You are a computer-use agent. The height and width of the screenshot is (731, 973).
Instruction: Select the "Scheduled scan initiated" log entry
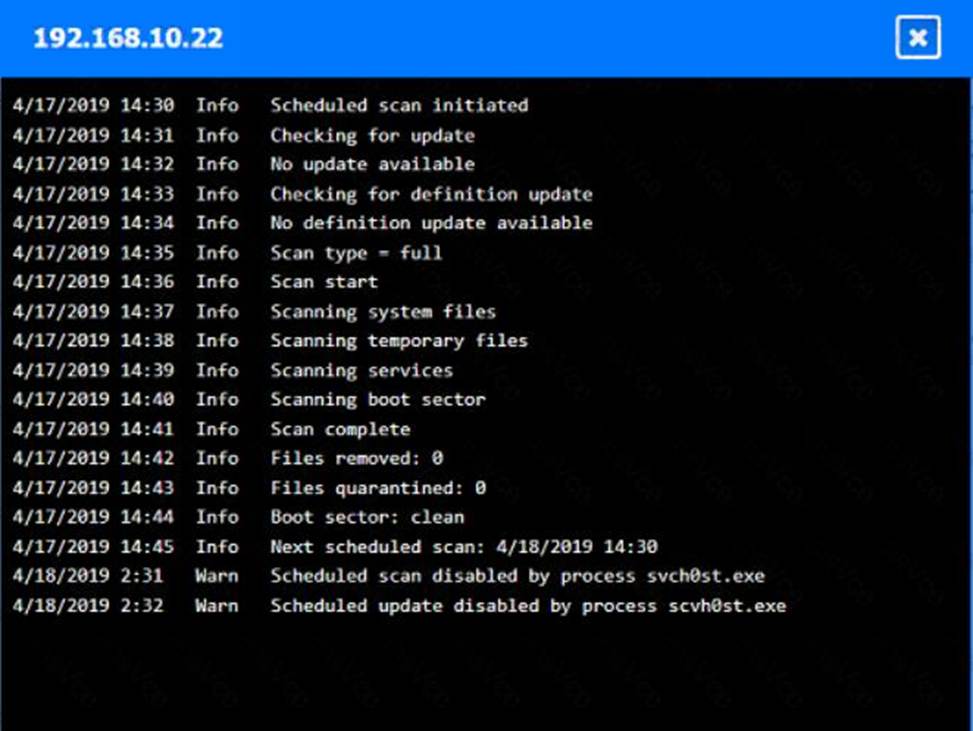click(x=399, y=105)
